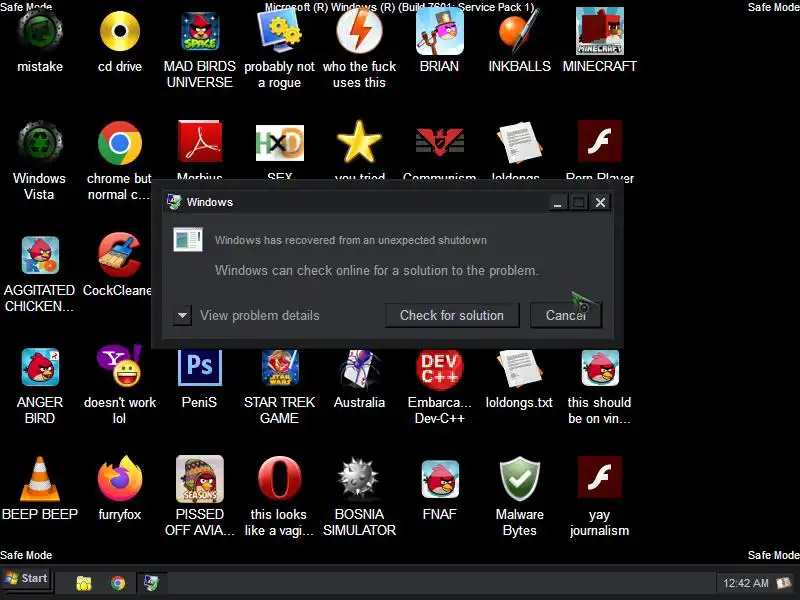Screen dimensions: 800x600
Task: Open the FNAF desktop shortcut
Action: 440,479
